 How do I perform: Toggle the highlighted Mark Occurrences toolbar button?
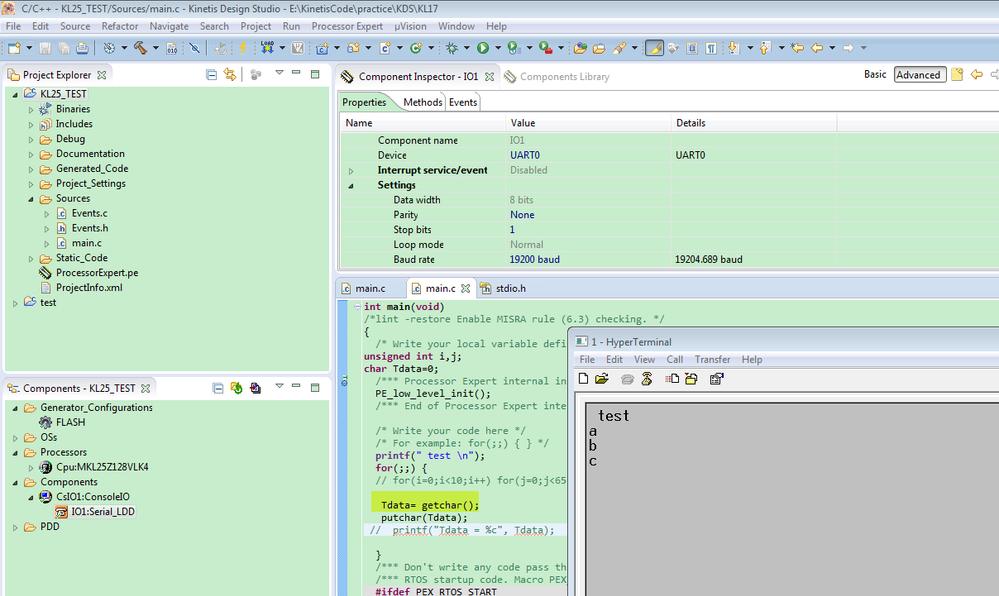654,48
